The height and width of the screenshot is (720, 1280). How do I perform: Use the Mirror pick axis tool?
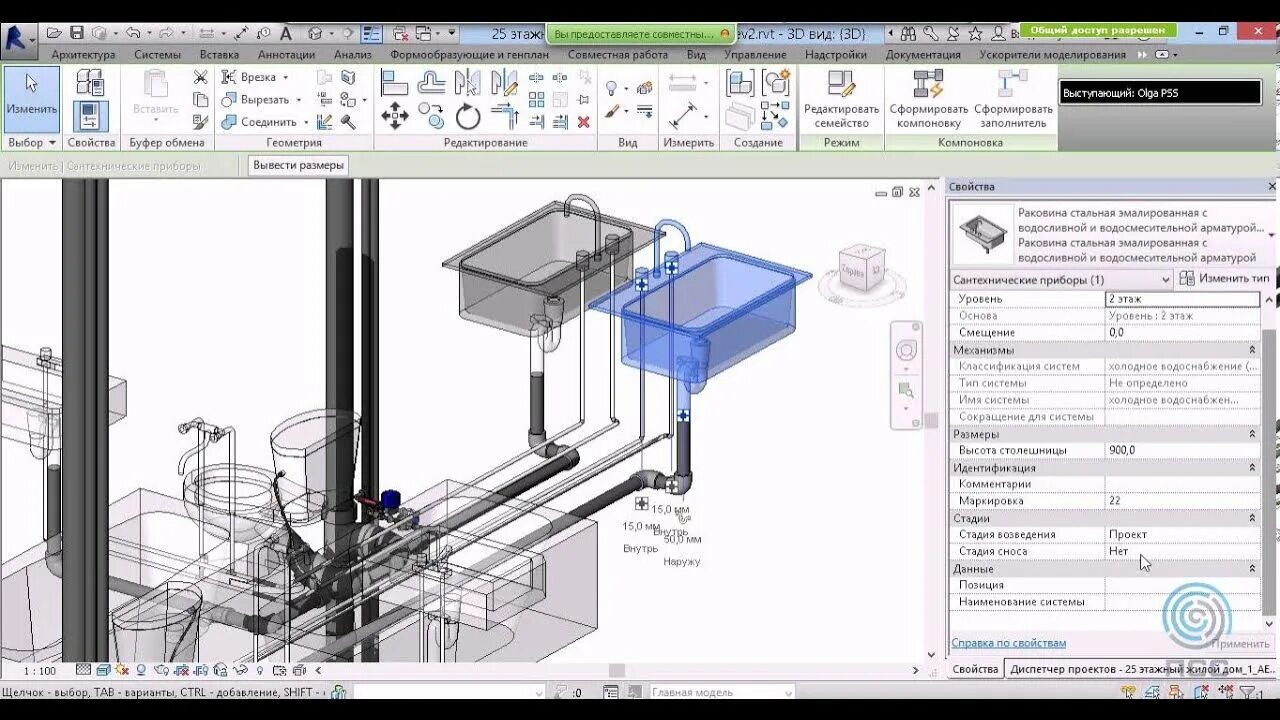[467, 81]
